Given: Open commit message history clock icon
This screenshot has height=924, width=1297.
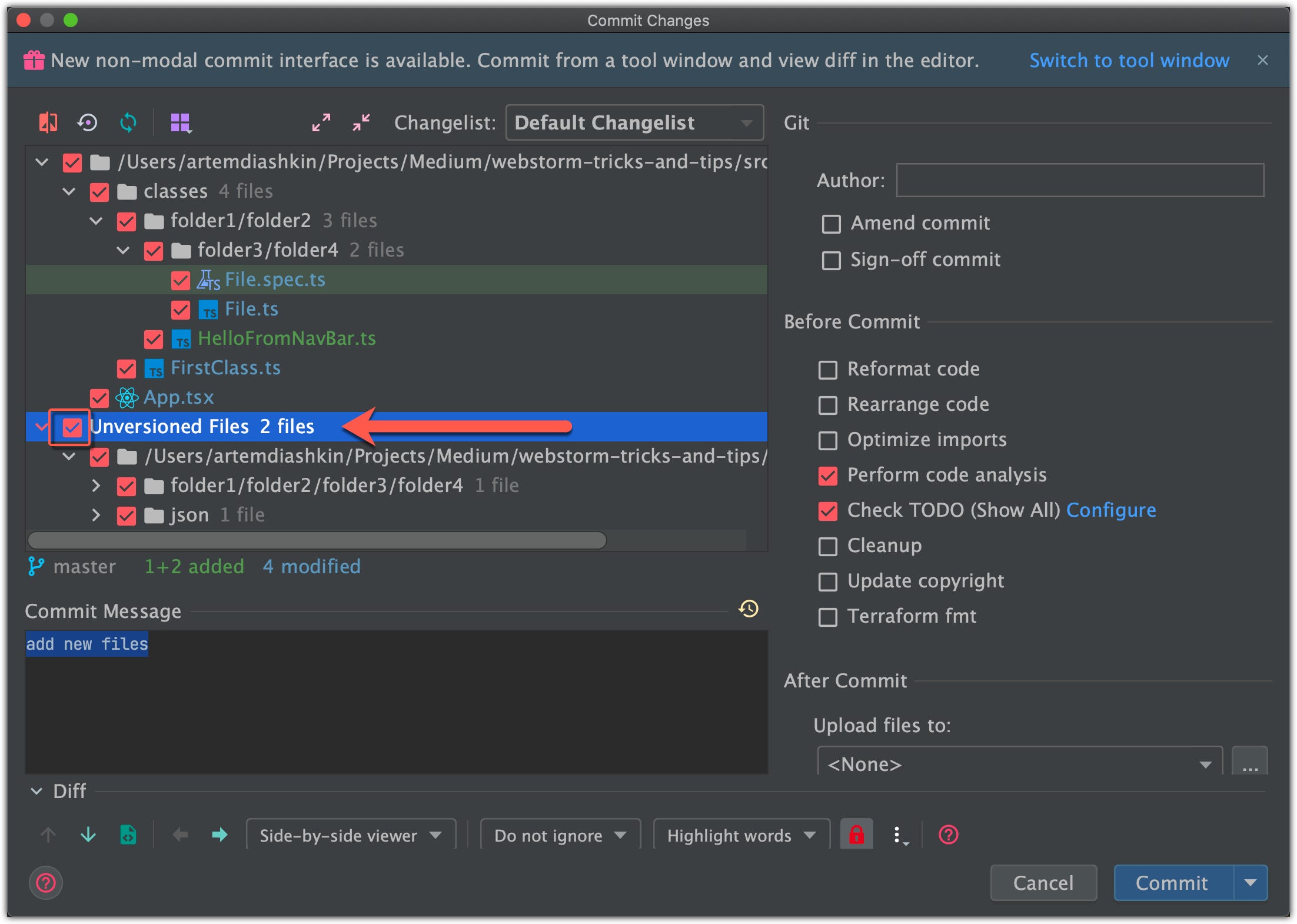Looking at the screenshot, I should (749, 609).
